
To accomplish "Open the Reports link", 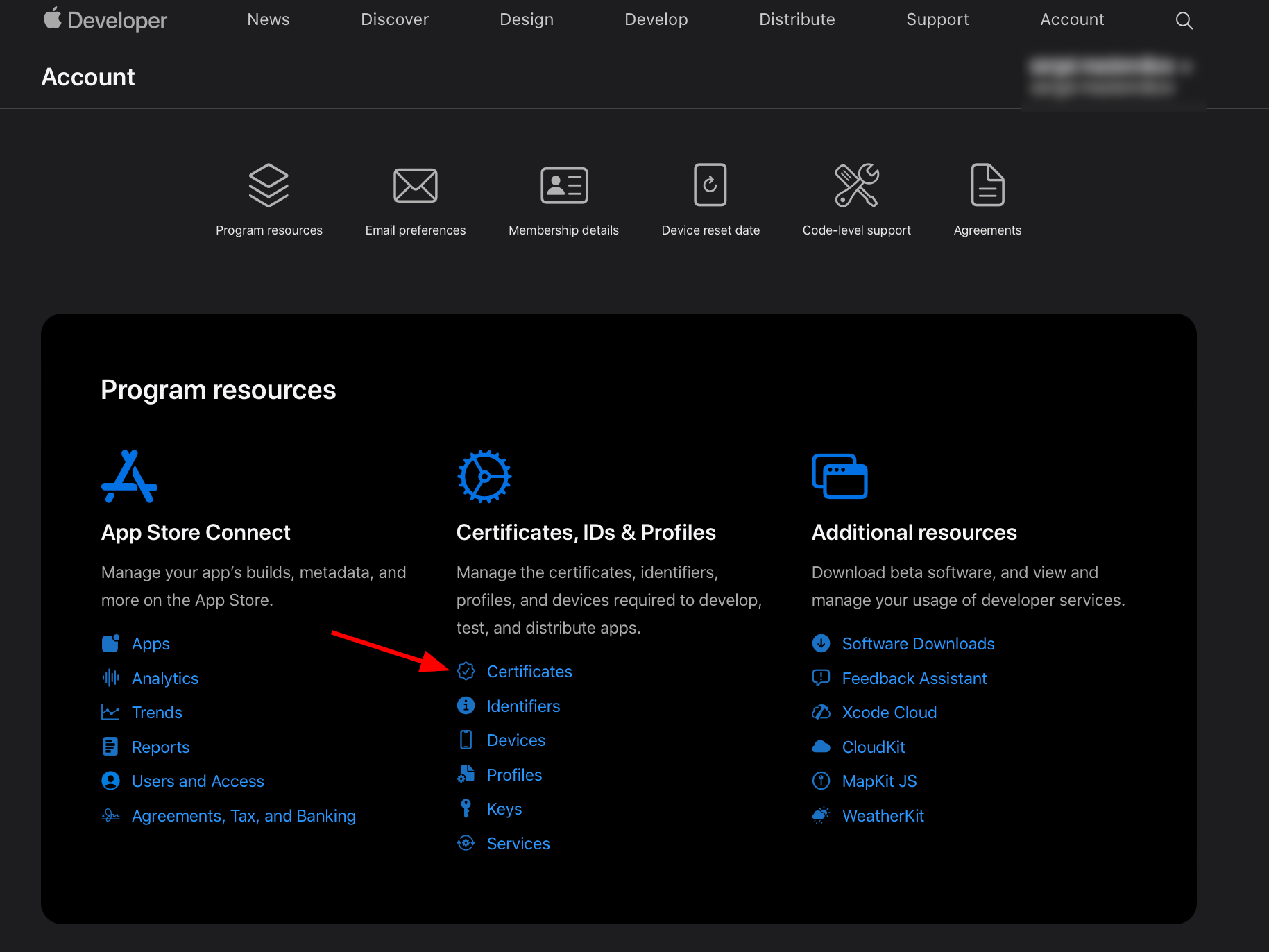I will coord(160,747).
